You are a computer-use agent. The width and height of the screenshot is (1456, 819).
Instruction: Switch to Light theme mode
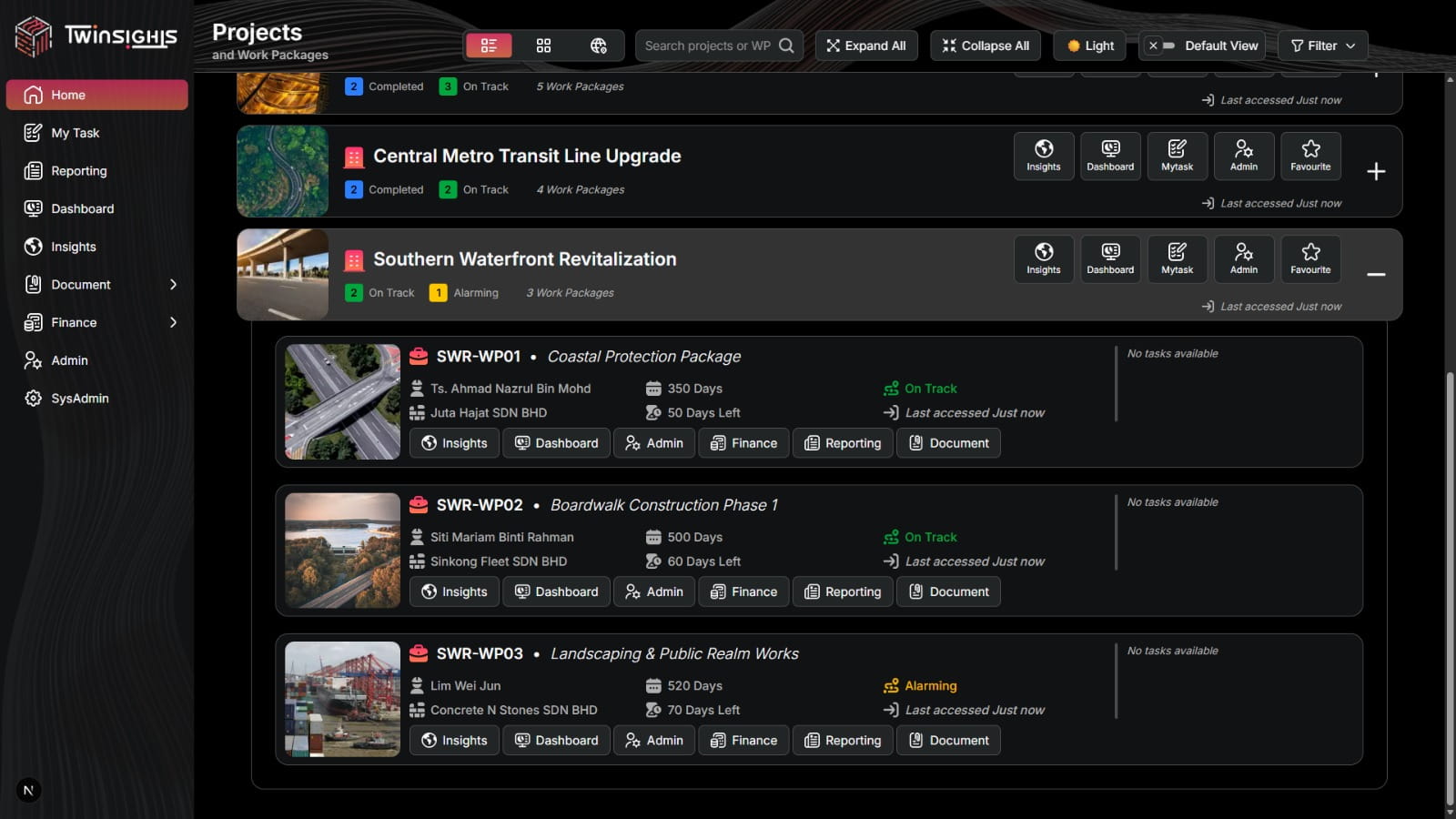(1089, 45)
